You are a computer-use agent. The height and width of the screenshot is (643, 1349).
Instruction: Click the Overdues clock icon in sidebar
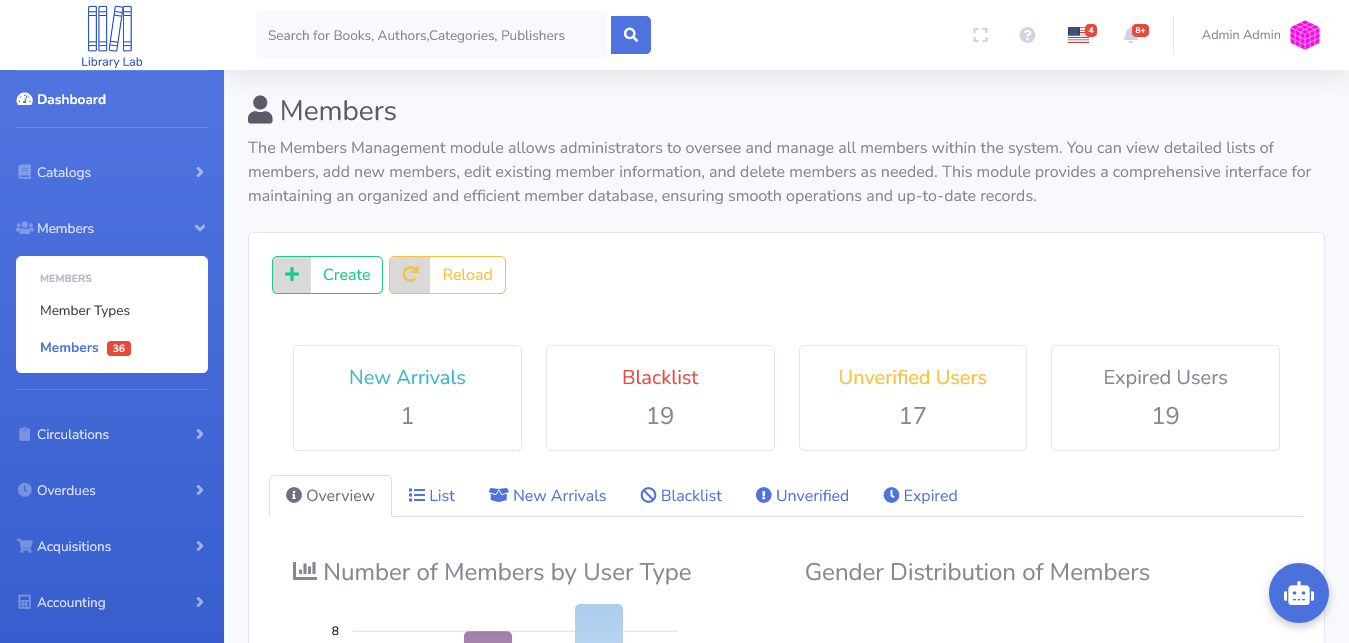23,490
